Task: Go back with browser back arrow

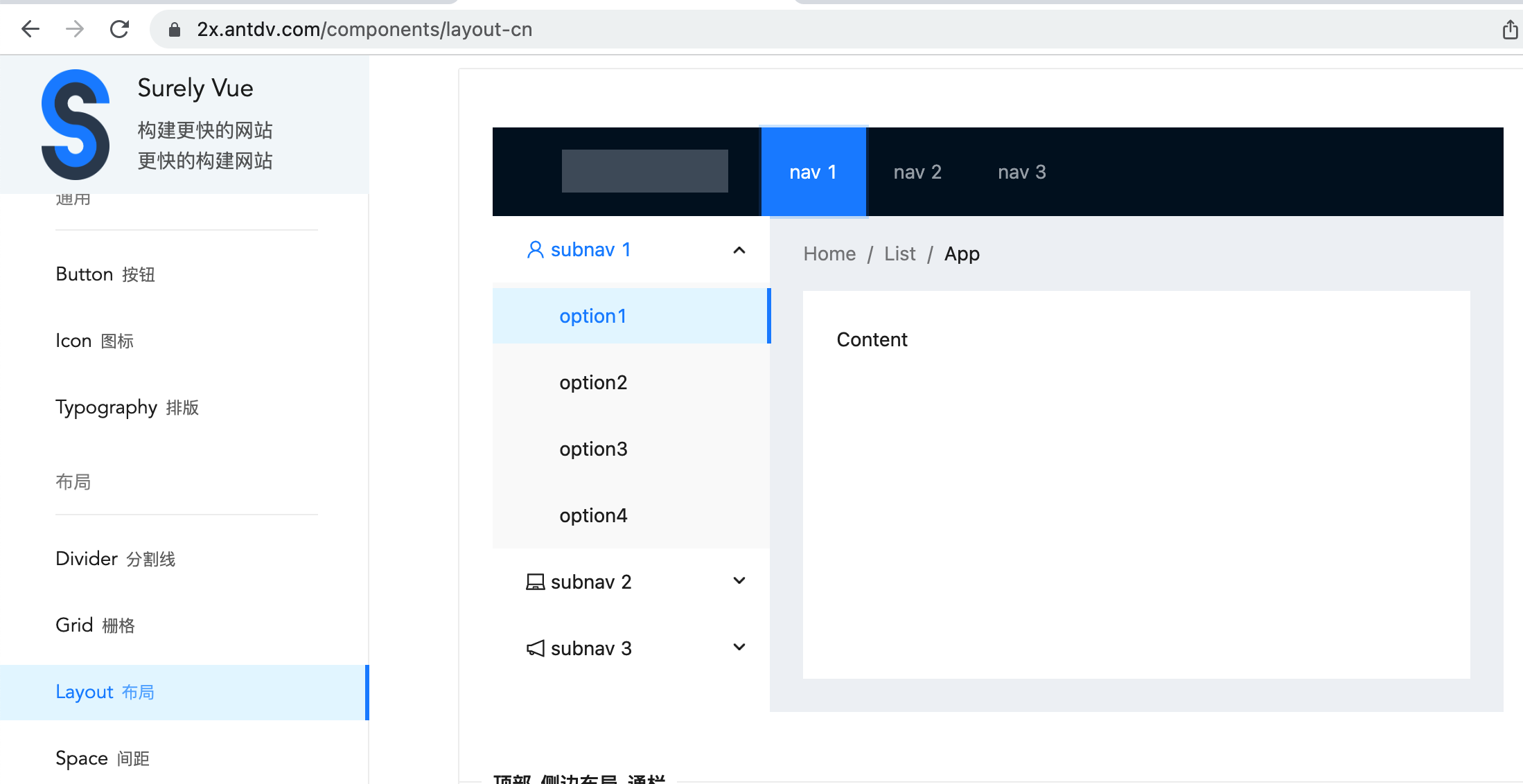Action: pyautogui.click(x=30, y=29)
